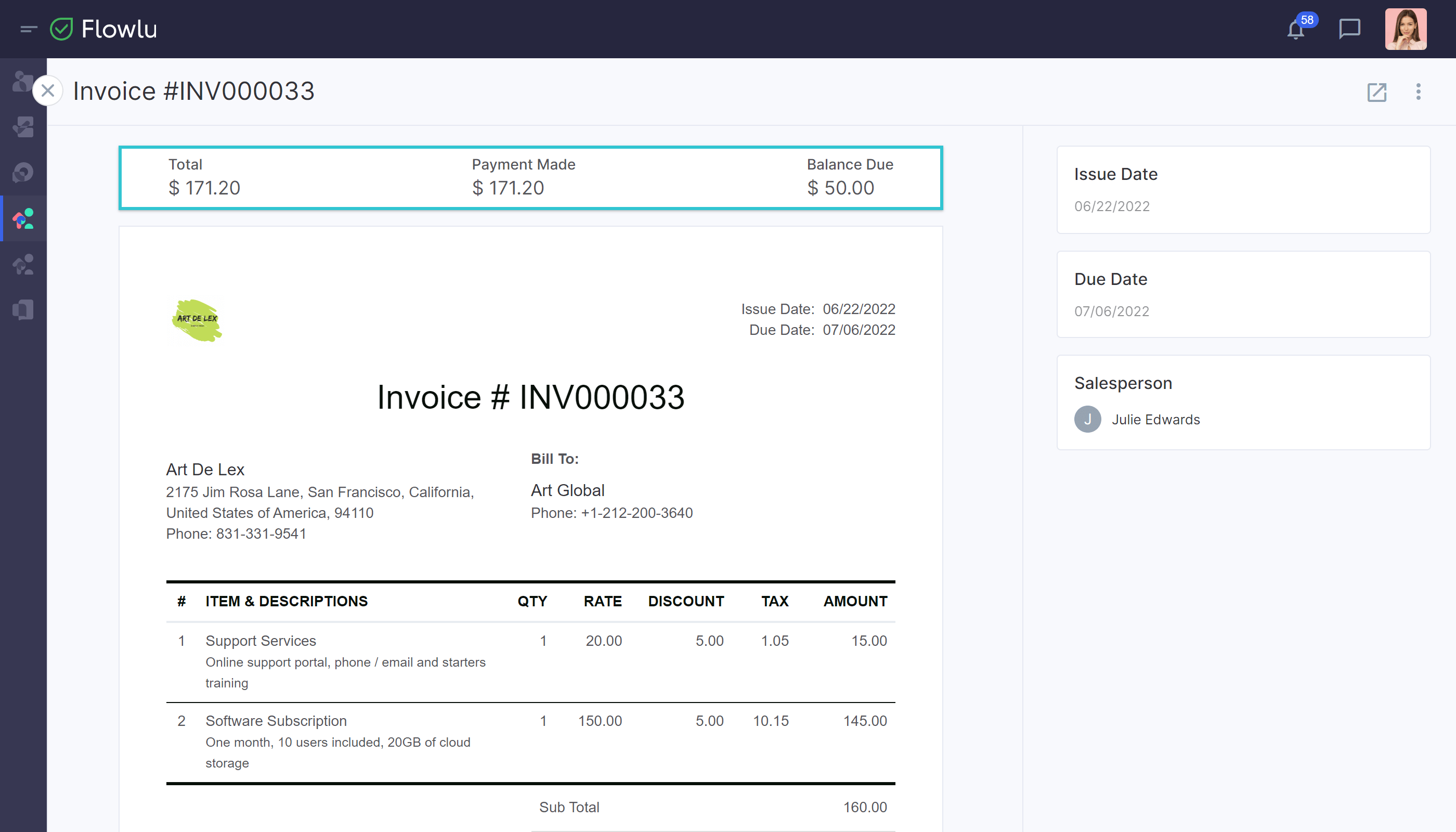The width and height of the screenshot is (1456, 832).
Task: Click the Support Services rate 20.00
Action: 604,641
